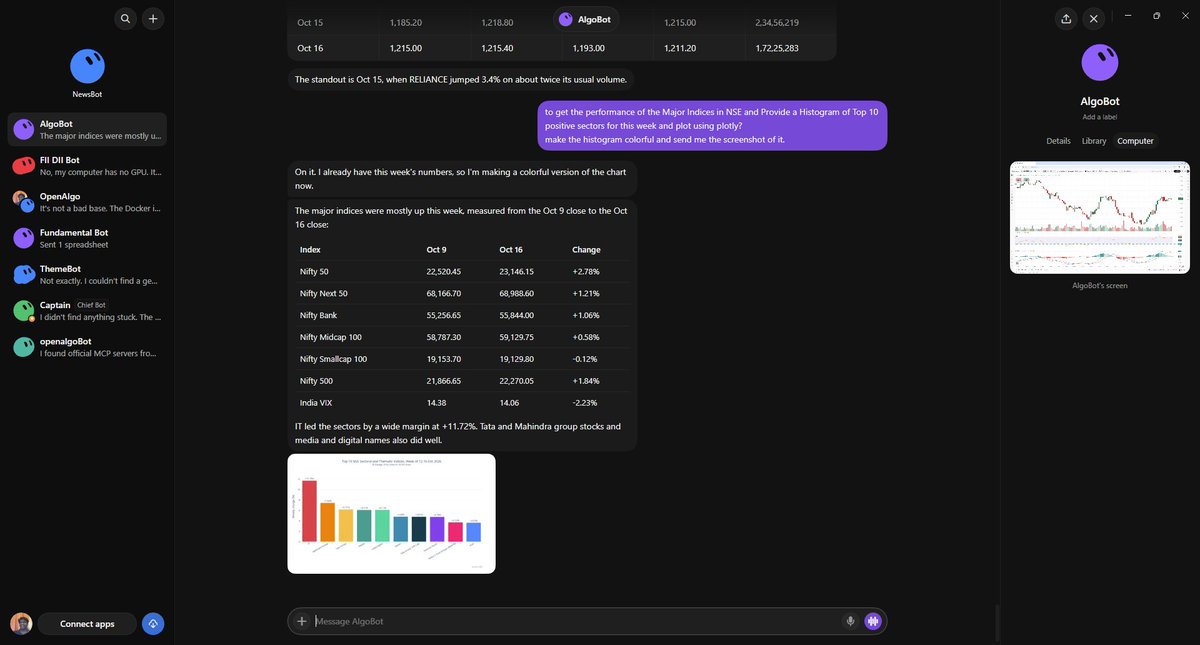Close the AlgoBot details side panel
This screenshot has height=645, width=1200.
(x=1094, y=18)
